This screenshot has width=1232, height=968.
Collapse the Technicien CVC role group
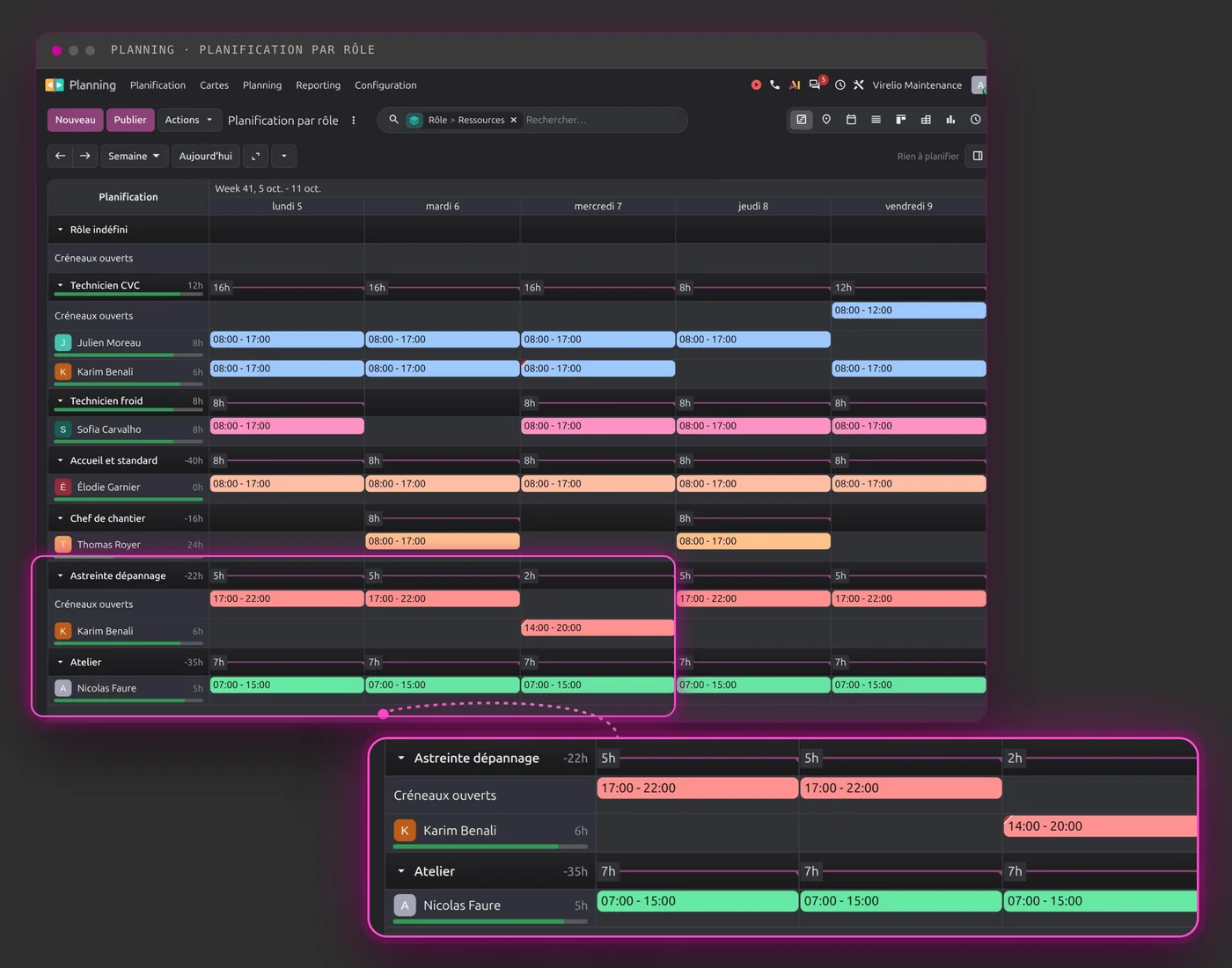click(60, 286)
